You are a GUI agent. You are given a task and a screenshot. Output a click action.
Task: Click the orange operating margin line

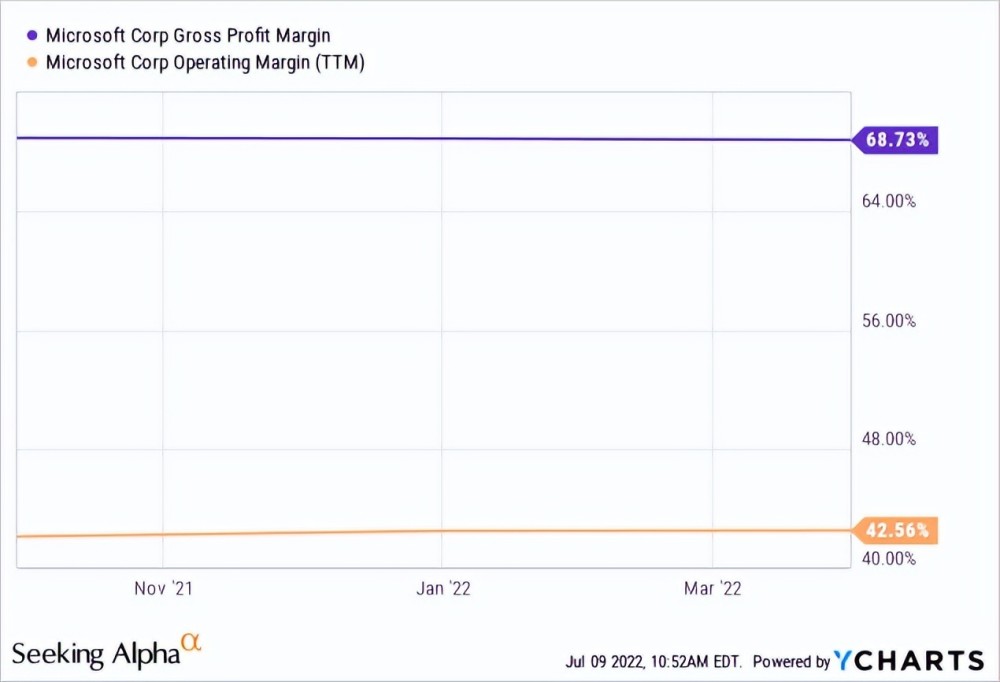pyautogui.click(x=430, y=531)
